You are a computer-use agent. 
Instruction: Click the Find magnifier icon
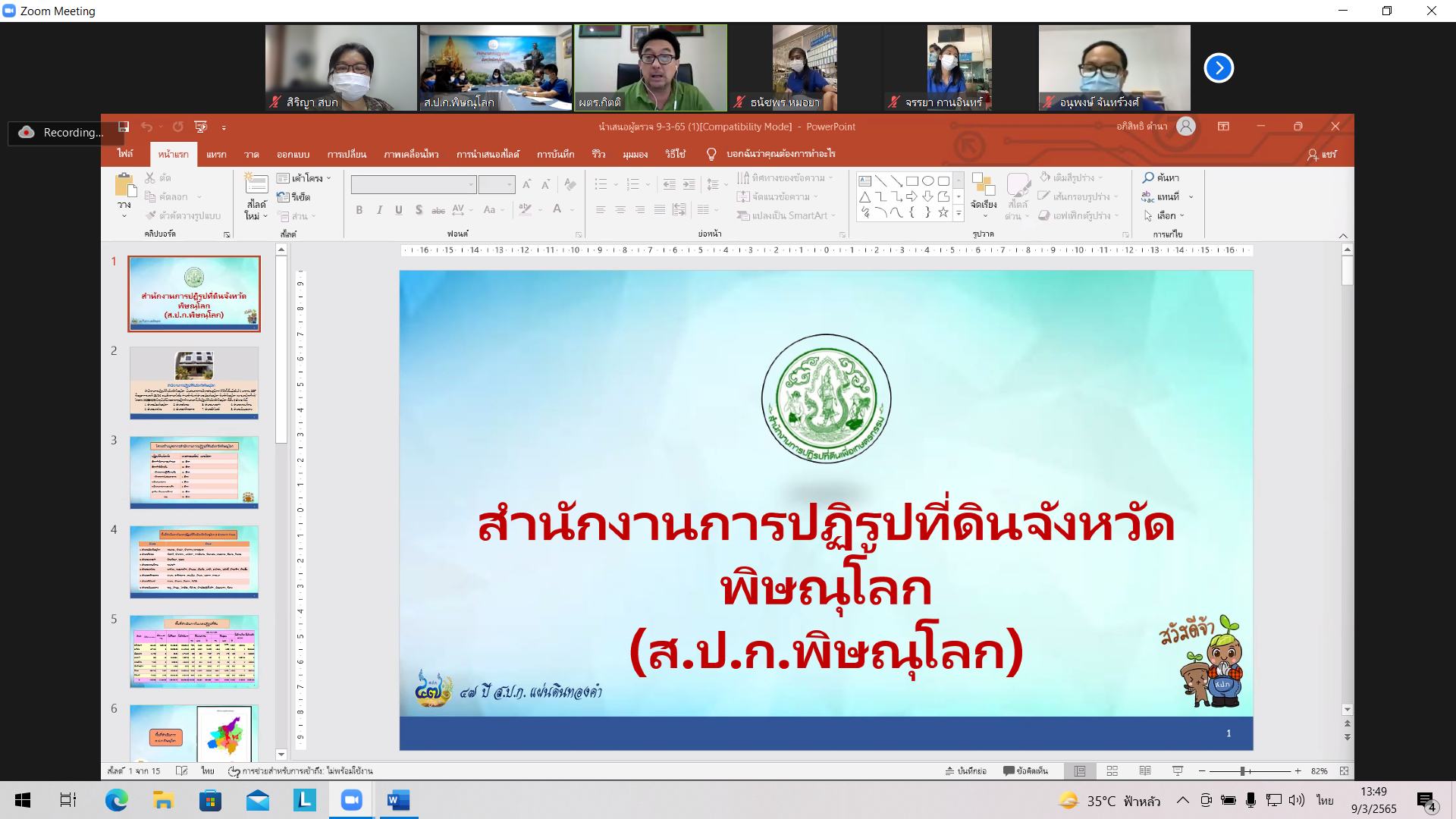1148,177
